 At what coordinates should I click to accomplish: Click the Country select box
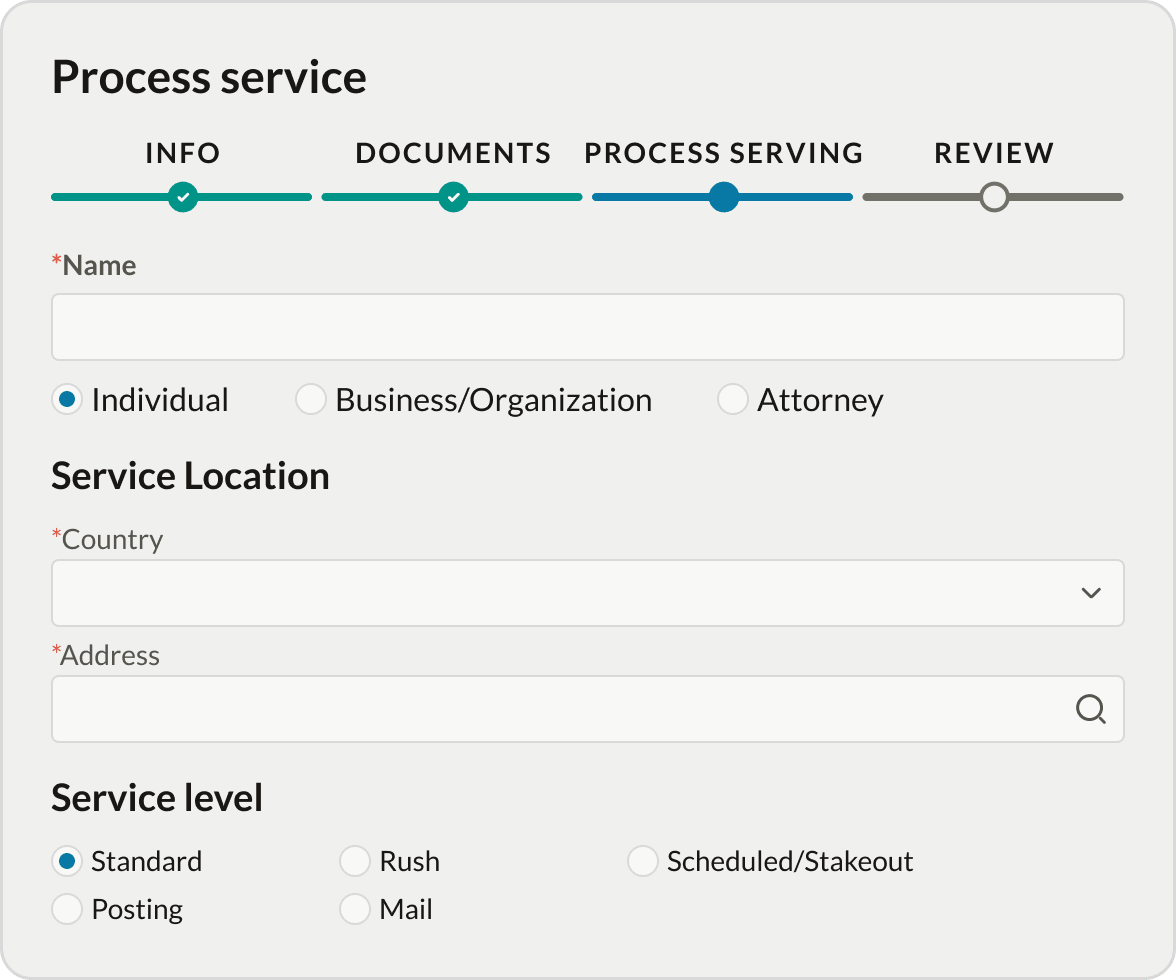point(588,593)
